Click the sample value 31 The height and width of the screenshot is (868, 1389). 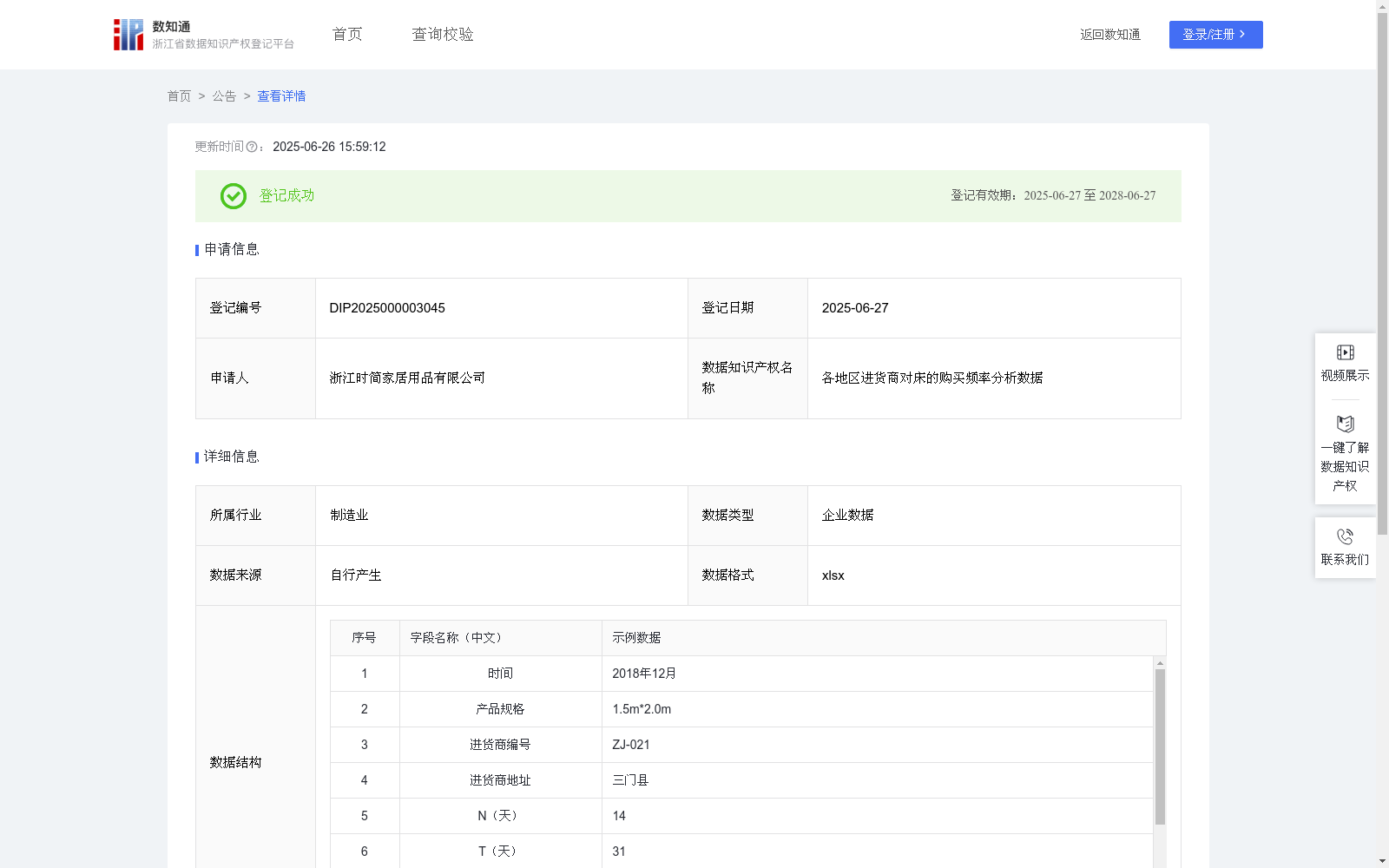click(619, 852)
